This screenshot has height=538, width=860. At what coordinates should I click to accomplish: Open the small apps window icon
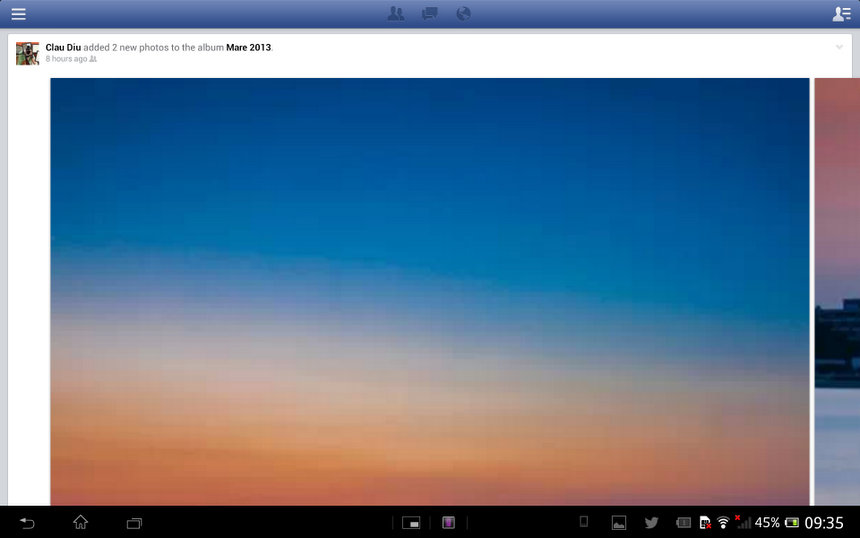(x=411, y=523)
